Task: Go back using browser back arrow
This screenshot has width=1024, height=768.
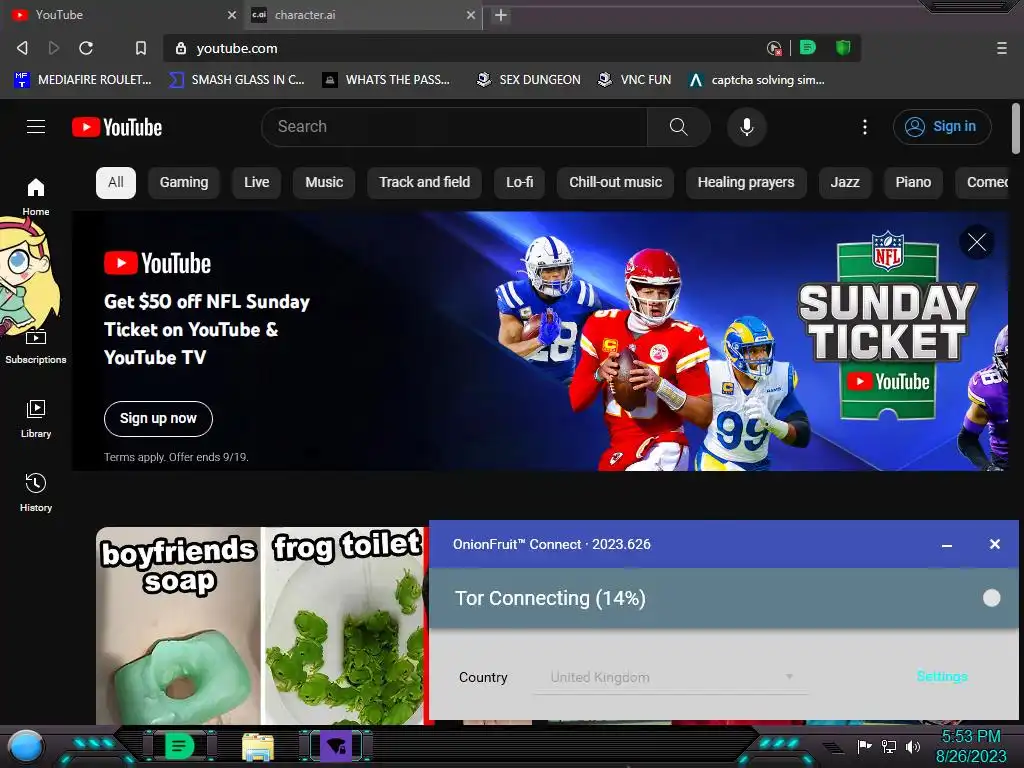Action: pos(22,48)
